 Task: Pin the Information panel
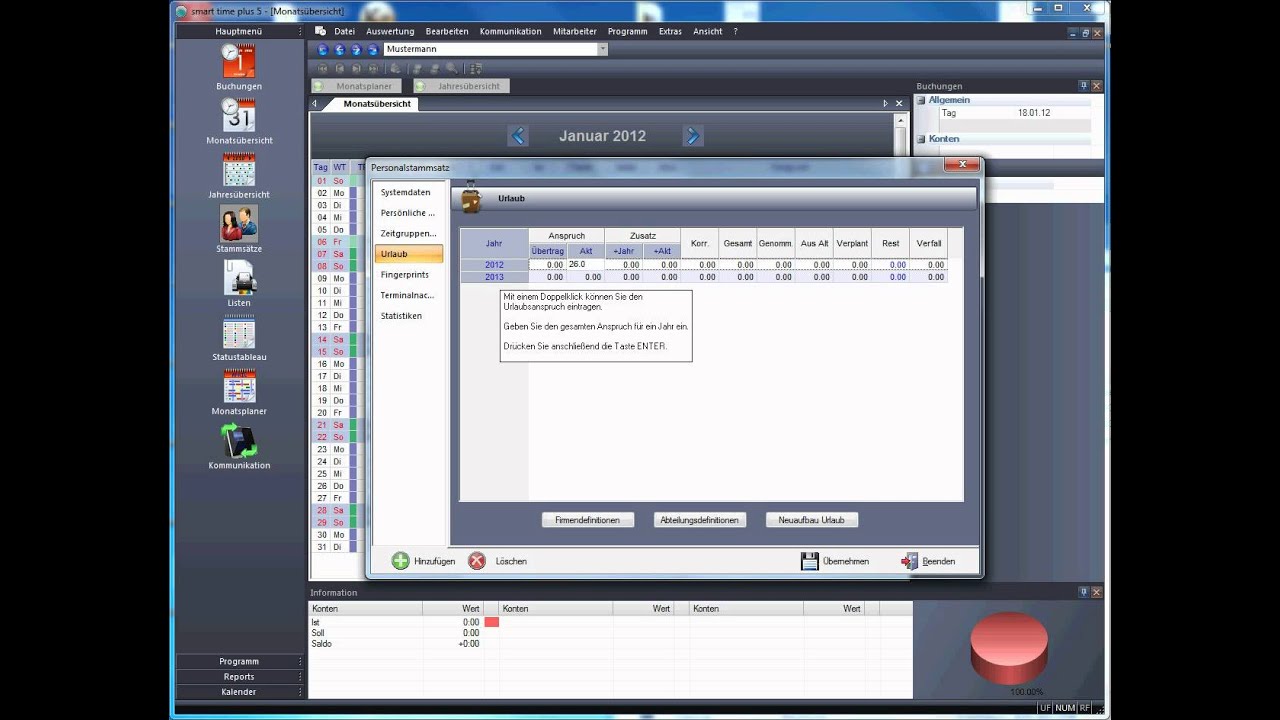tap(1083, 592)
